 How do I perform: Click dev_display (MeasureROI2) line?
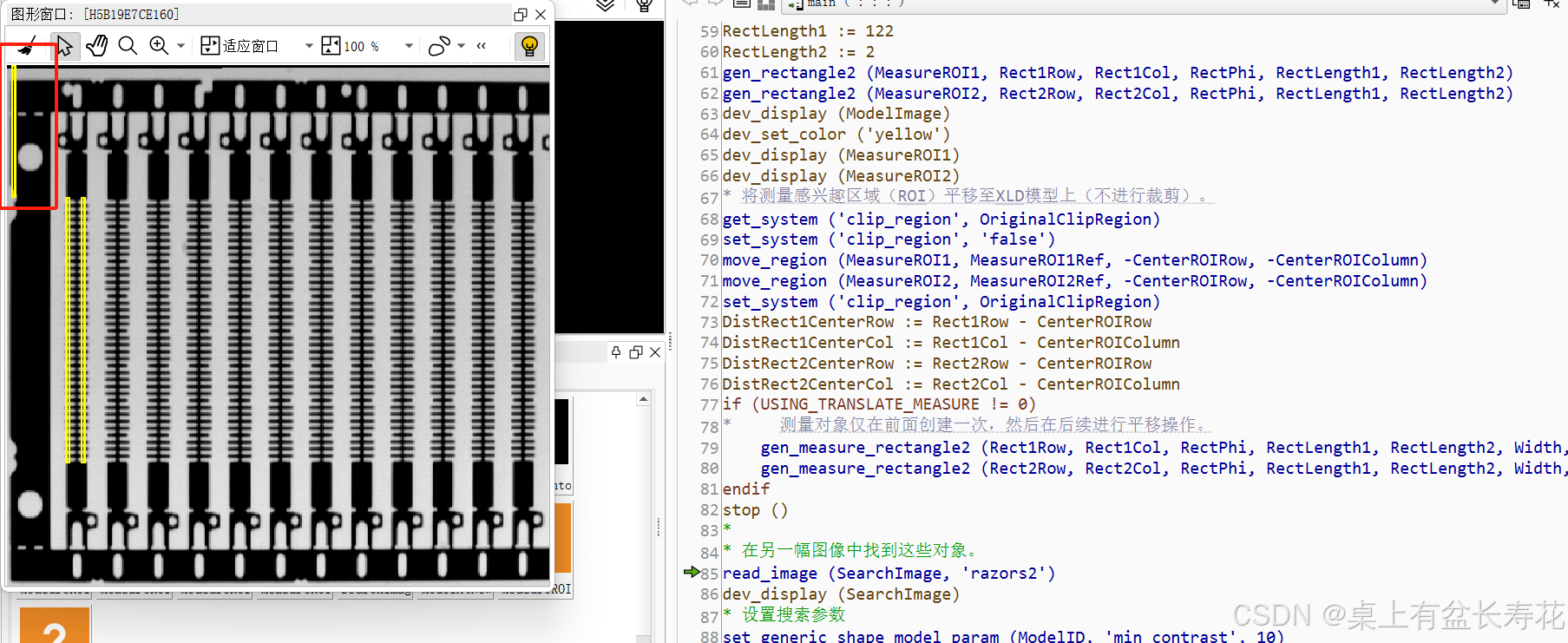click(841, 176)
